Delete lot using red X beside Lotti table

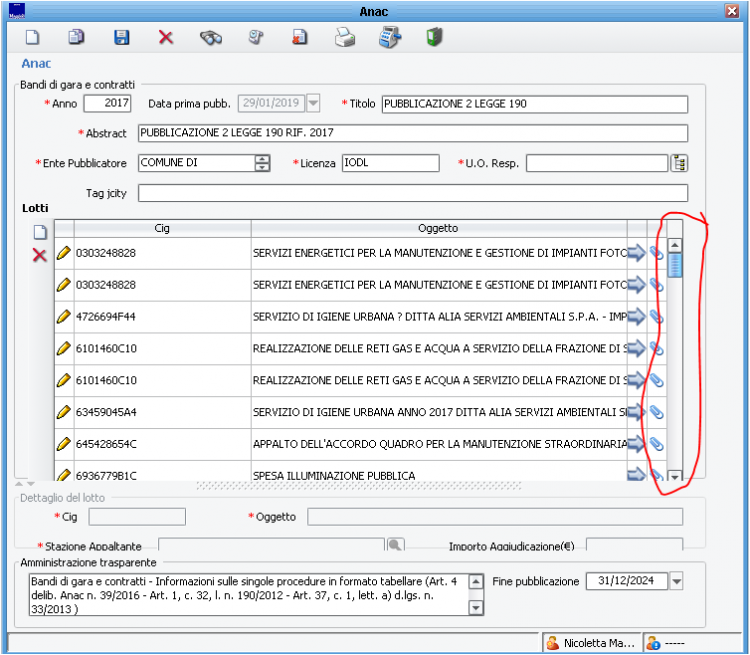[x=40, y=255]
